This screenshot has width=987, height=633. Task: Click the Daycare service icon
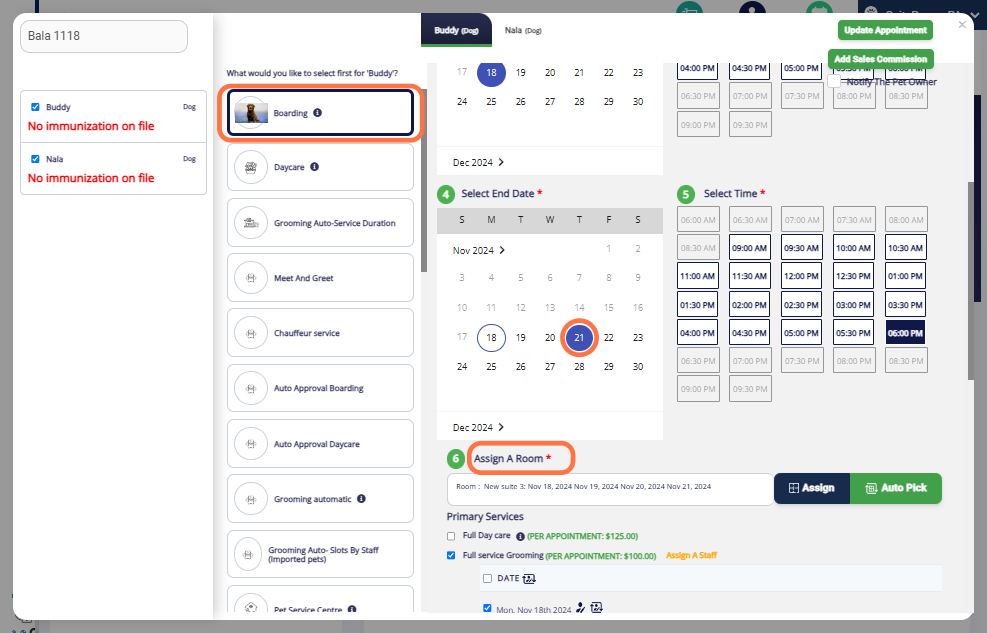(x=251, y=167)
